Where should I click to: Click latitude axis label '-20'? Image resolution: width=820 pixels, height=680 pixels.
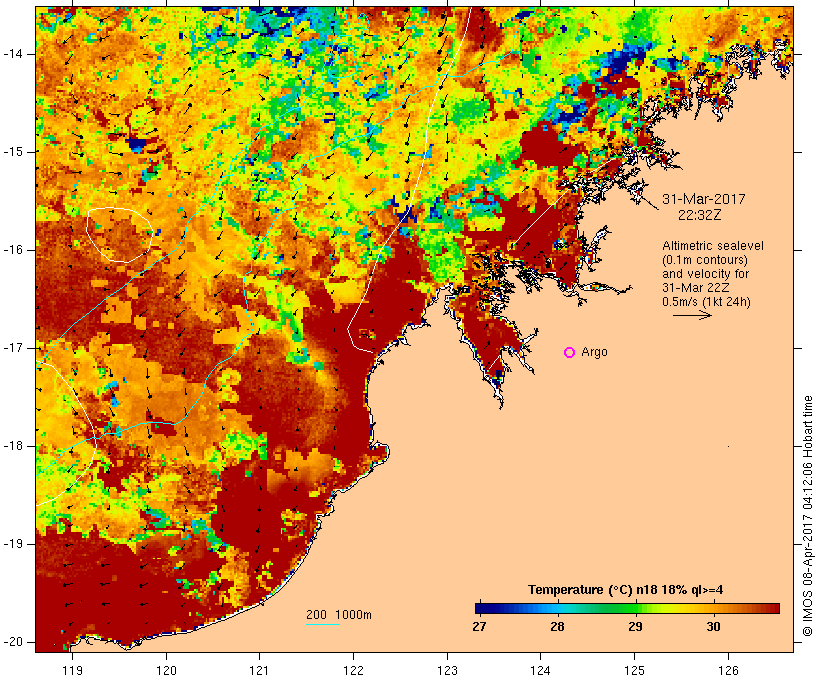13,642
